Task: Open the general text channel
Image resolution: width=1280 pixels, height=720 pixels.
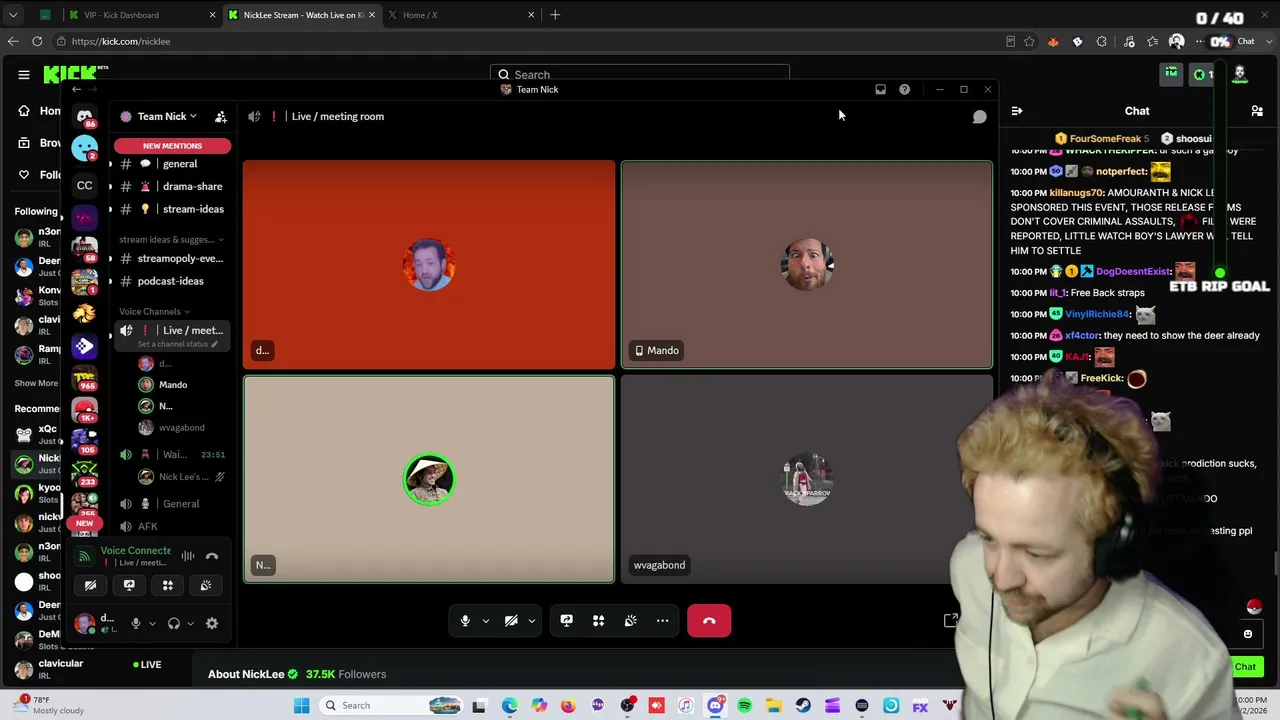Action: click(x=172, y=164)
